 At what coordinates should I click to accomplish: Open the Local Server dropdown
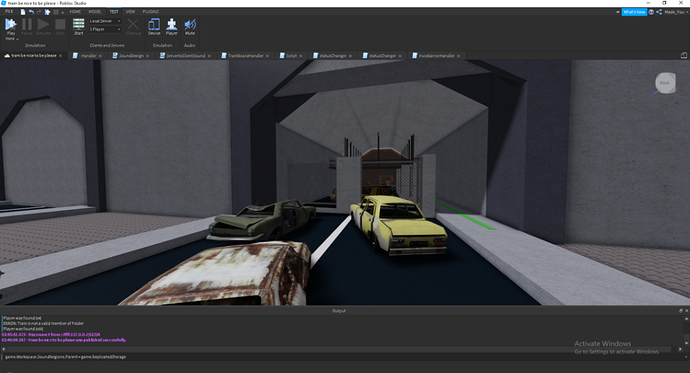105,21
